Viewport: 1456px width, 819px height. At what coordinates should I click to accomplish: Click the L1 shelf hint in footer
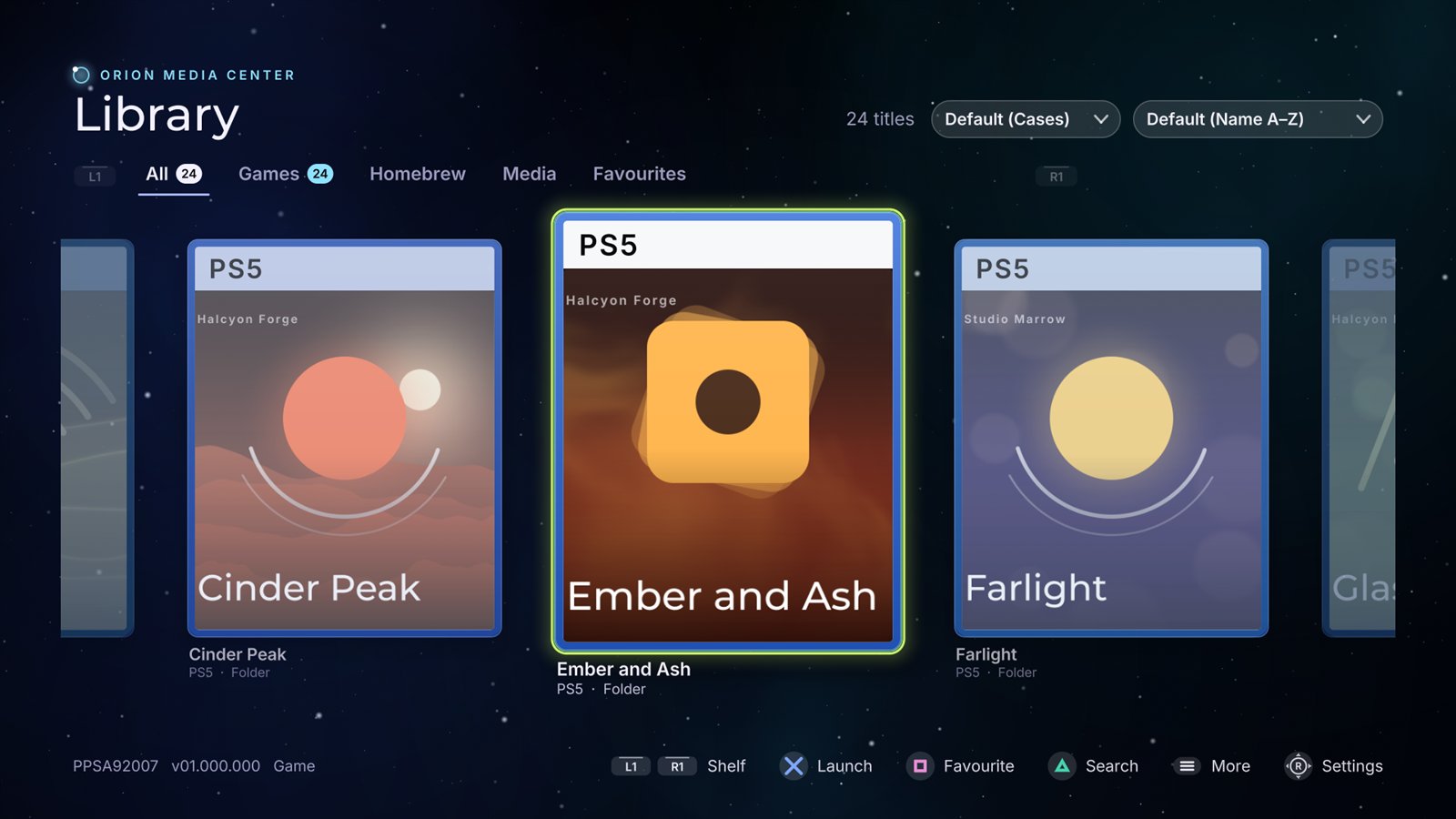pyautogui.click(x=631, y=766)
